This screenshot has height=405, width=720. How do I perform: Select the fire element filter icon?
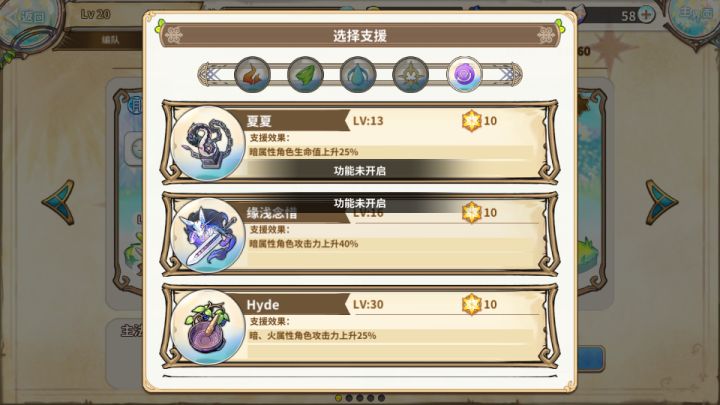pos(252,74)
